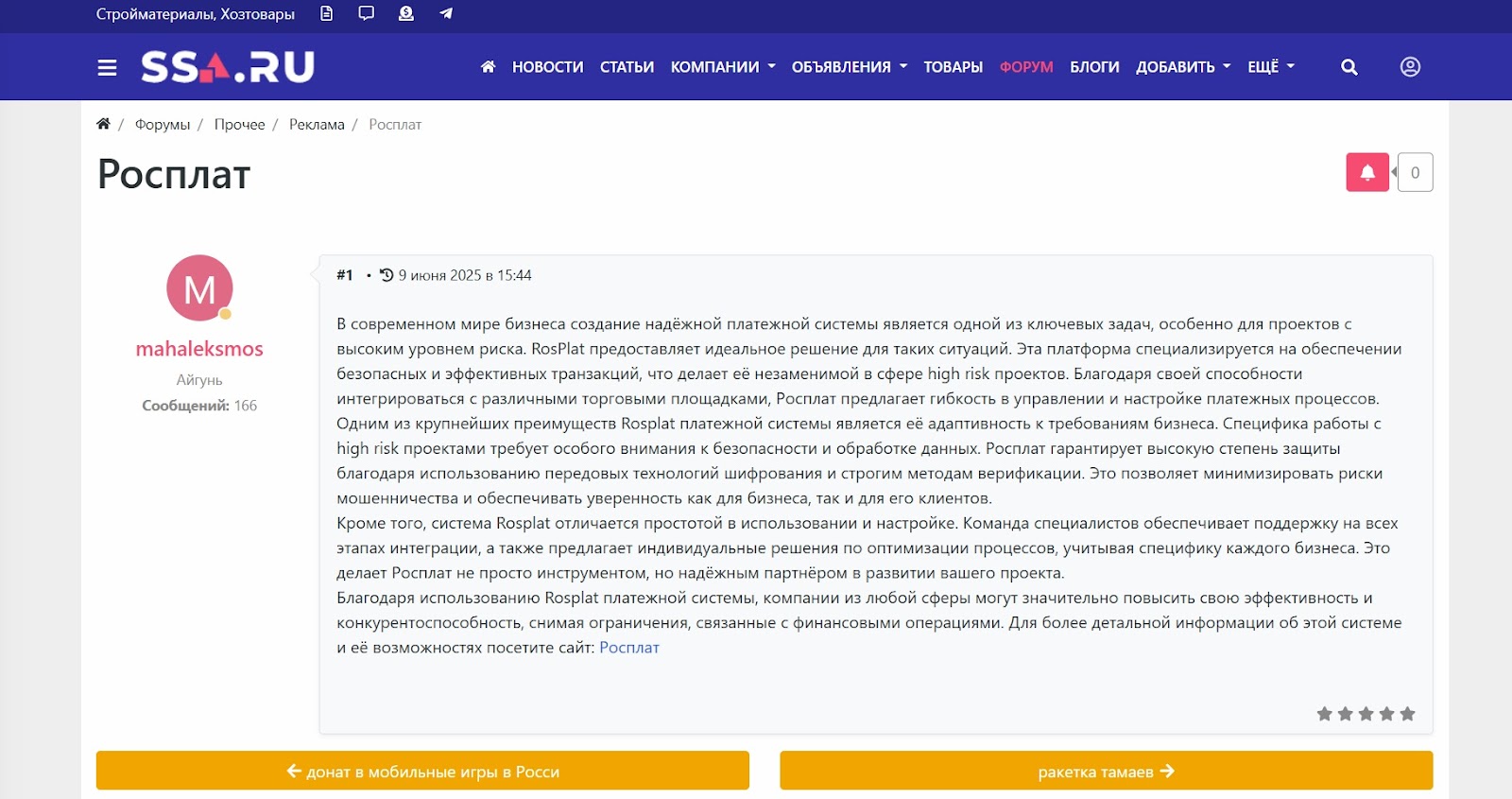Go to next topic ракетка тамаев

pos(1107,771)
